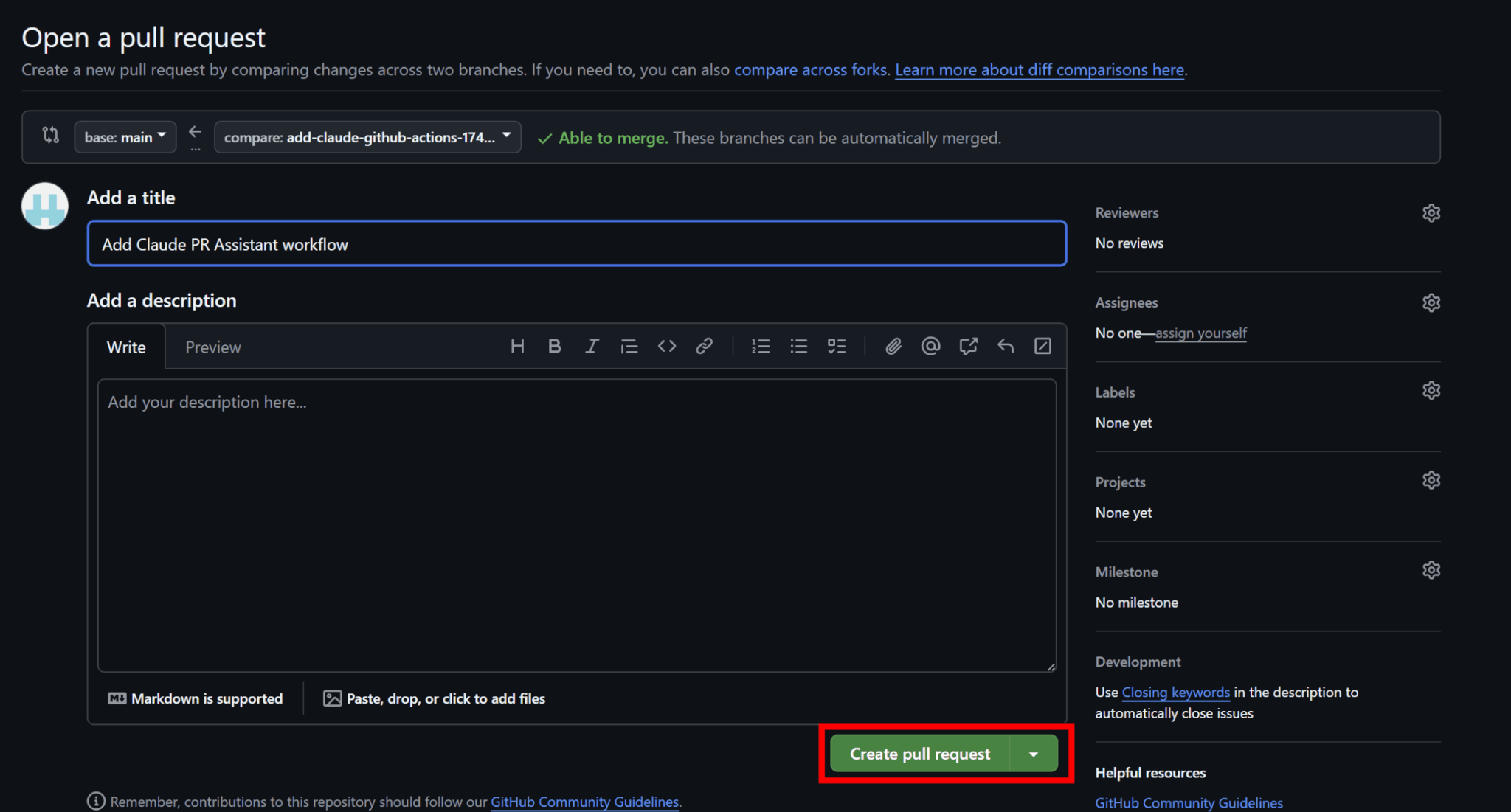Open the Projects gear settings
The width and height of the screenshot is (1511, 812).
click(1431, 481)
